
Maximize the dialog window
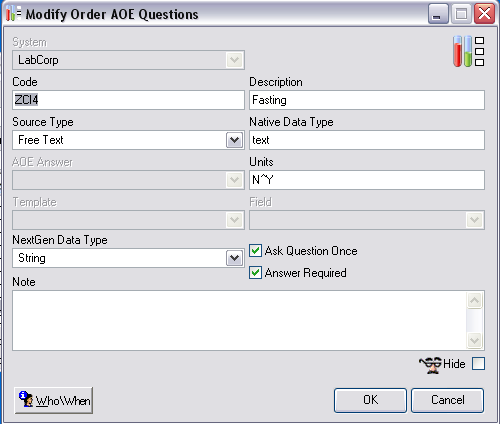coord(461,14)
